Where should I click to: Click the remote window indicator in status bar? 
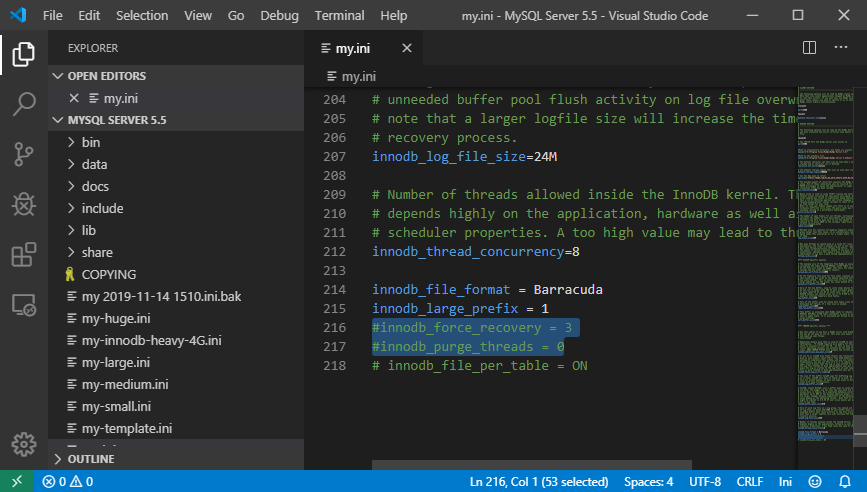click(x=17, y=481)
